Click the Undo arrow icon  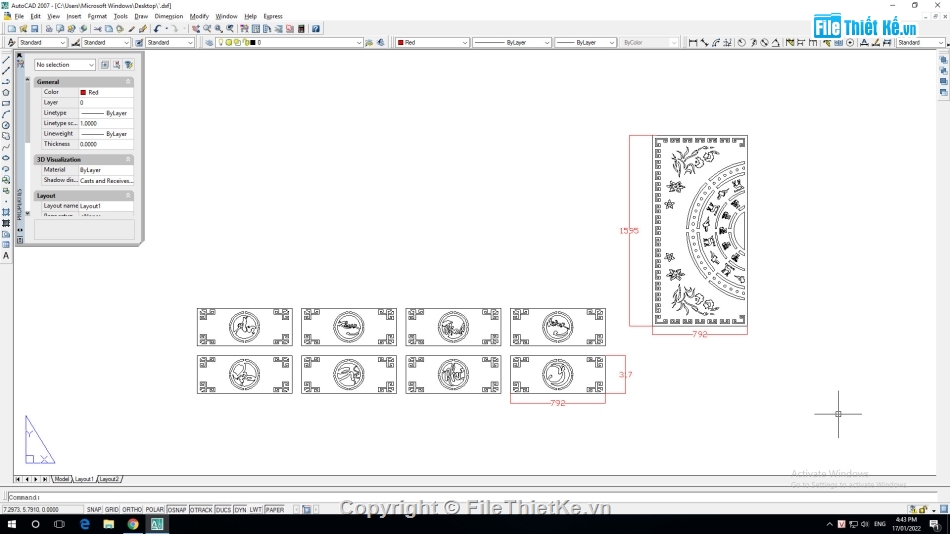click(158, 28)
